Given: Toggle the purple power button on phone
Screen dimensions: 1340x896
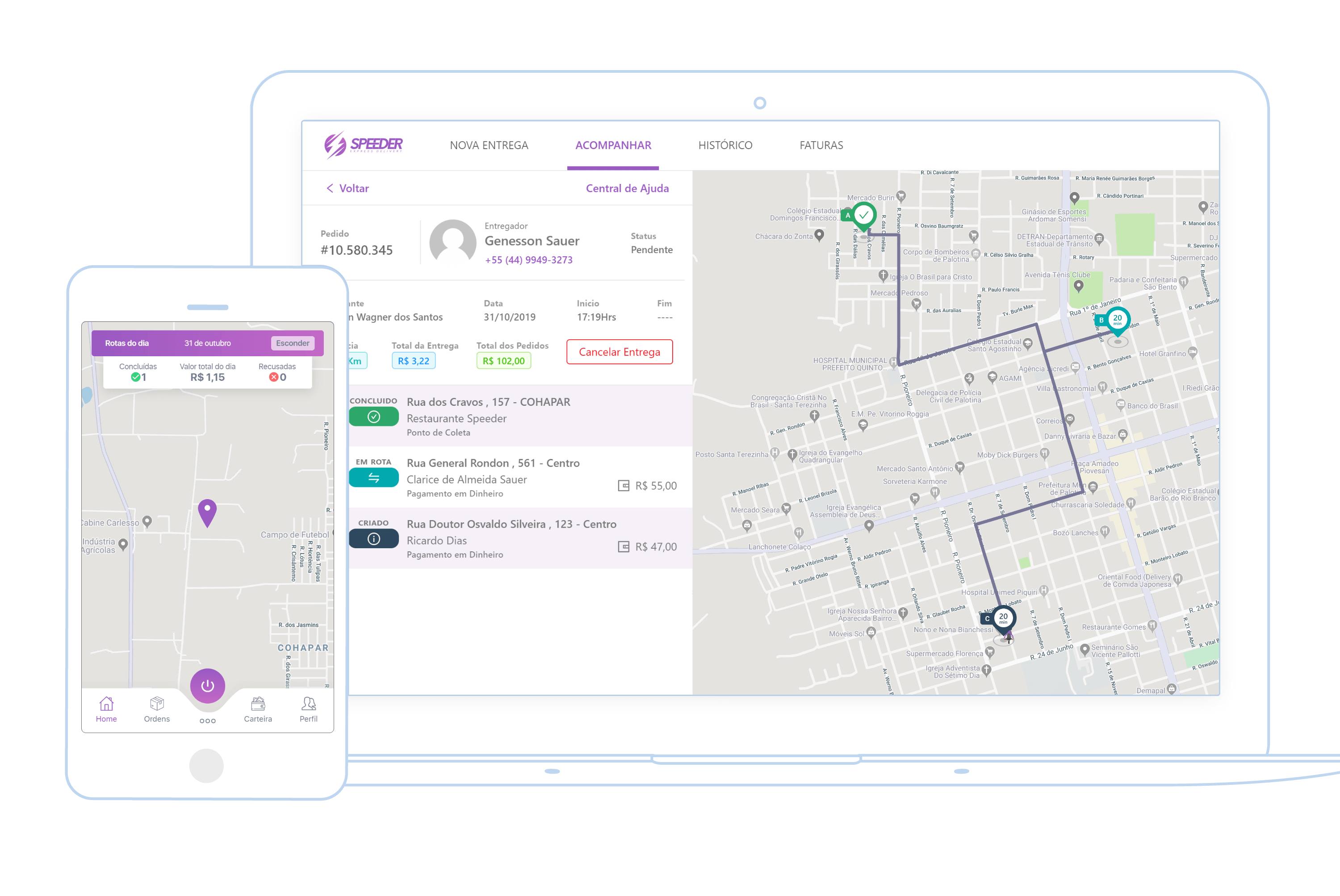Looking at the screenshot, I should 208,686.
